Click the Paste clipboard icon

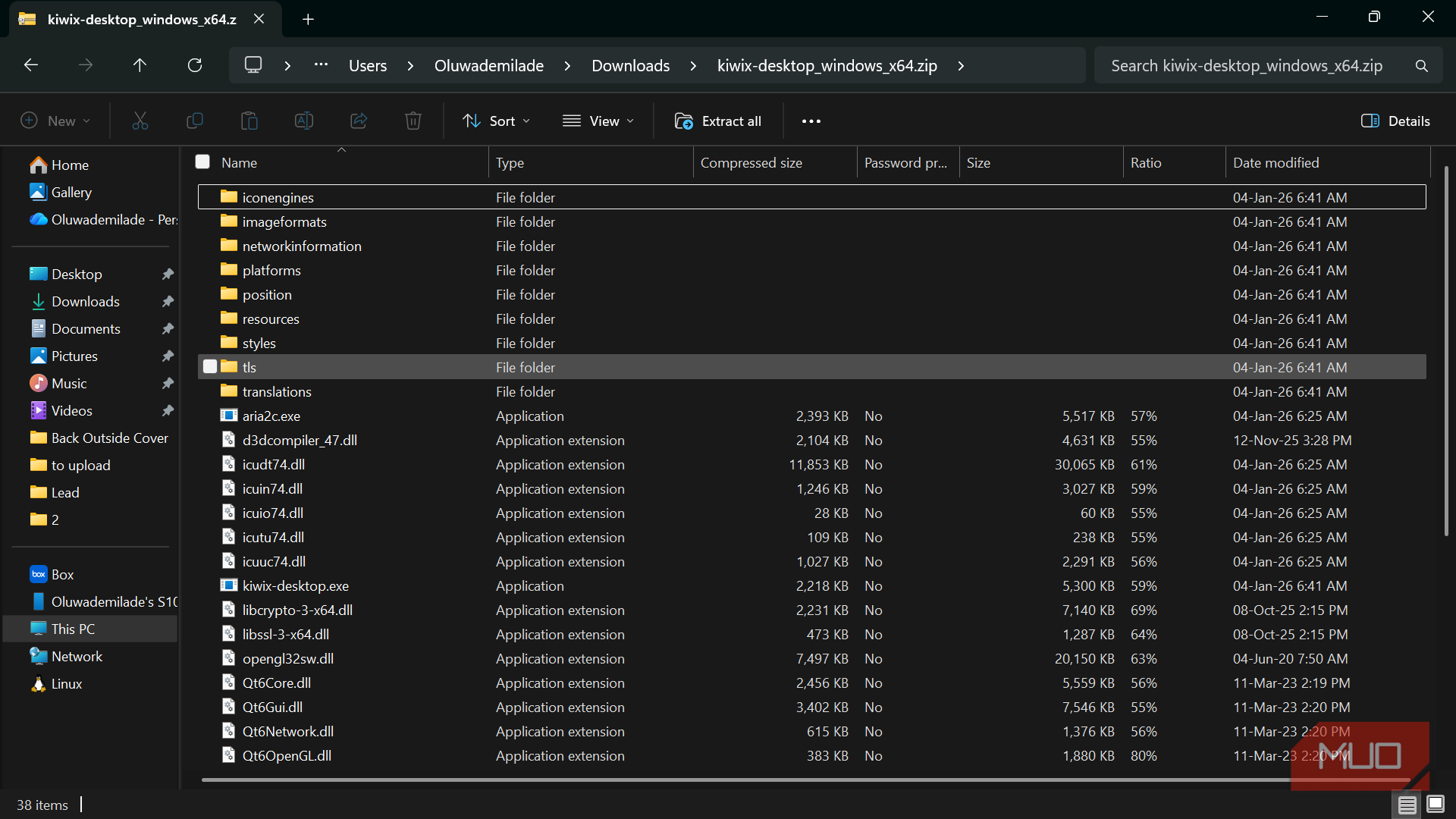249,121
